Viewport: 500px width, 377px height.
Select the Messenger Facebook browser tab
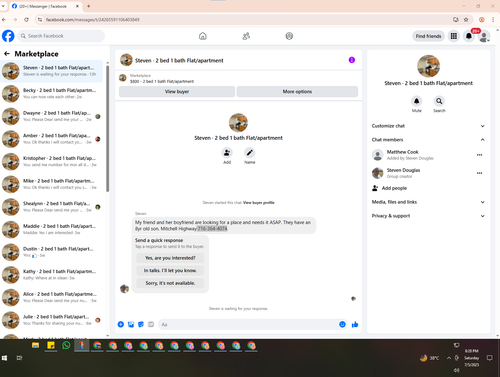tap(45, 6)
